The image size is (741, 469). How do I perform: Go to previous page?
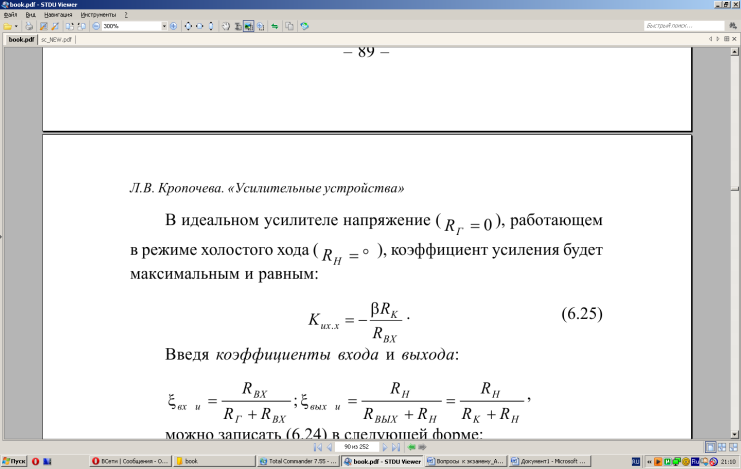pos(329,447)
